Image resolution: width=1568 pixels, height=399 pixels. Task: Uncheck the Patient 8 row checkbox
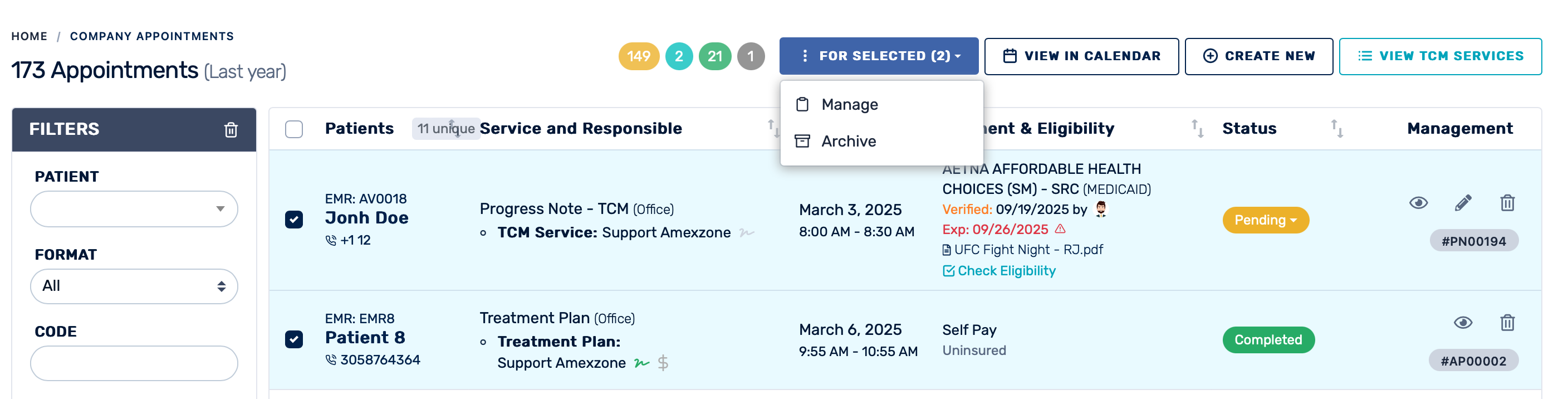(294, 339)
